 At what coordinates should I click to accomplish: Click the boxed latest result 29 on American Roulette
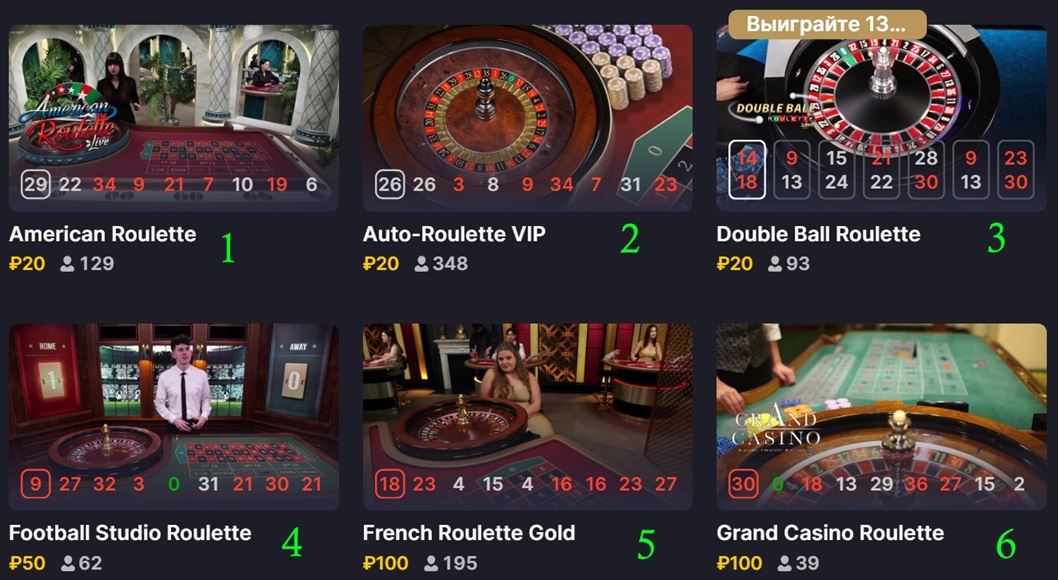pyautogui.click(x=35, y=184)
